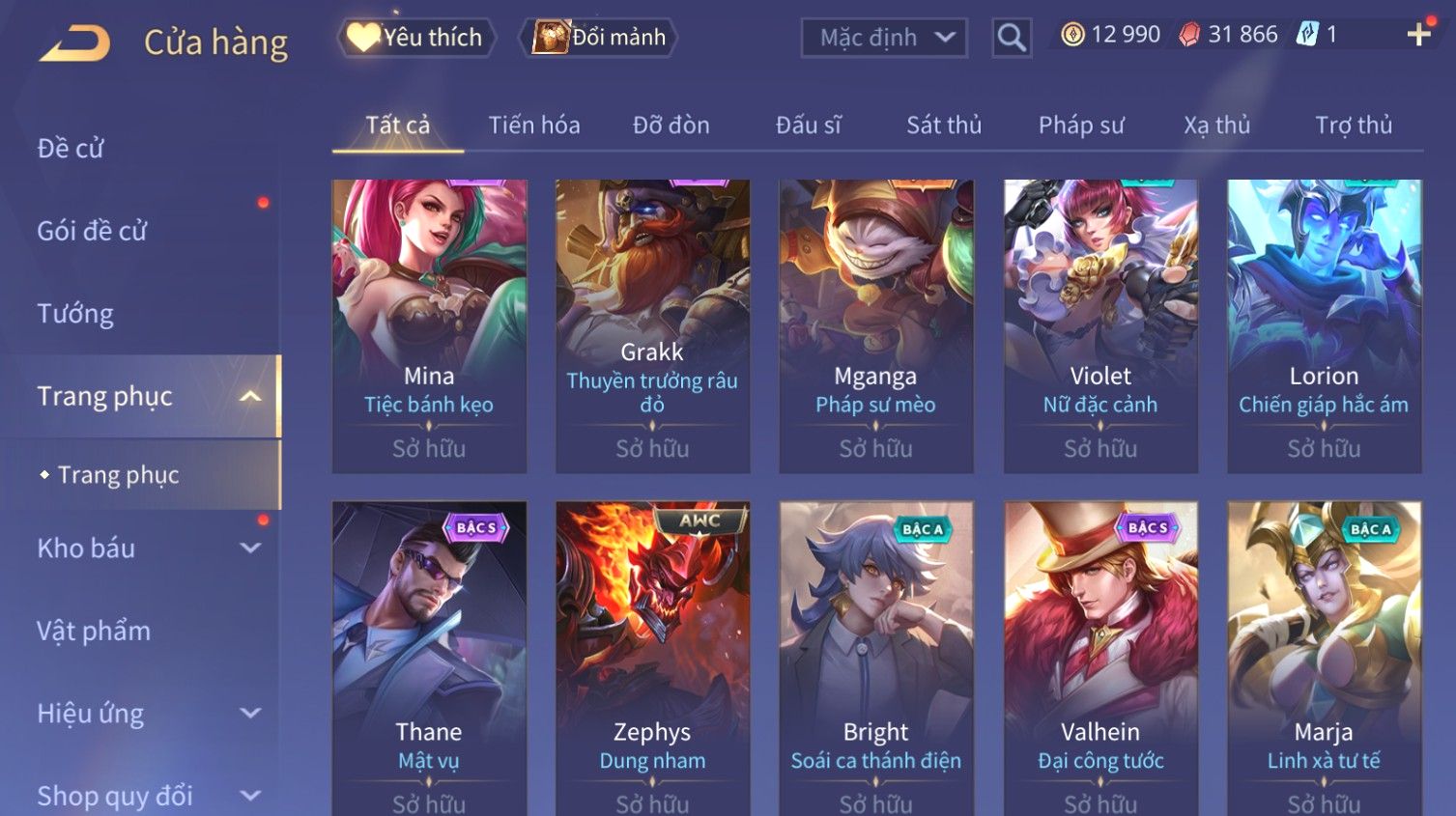Select Violet Nữ đặc cảnh skin card

click(x=1100, y=326)
